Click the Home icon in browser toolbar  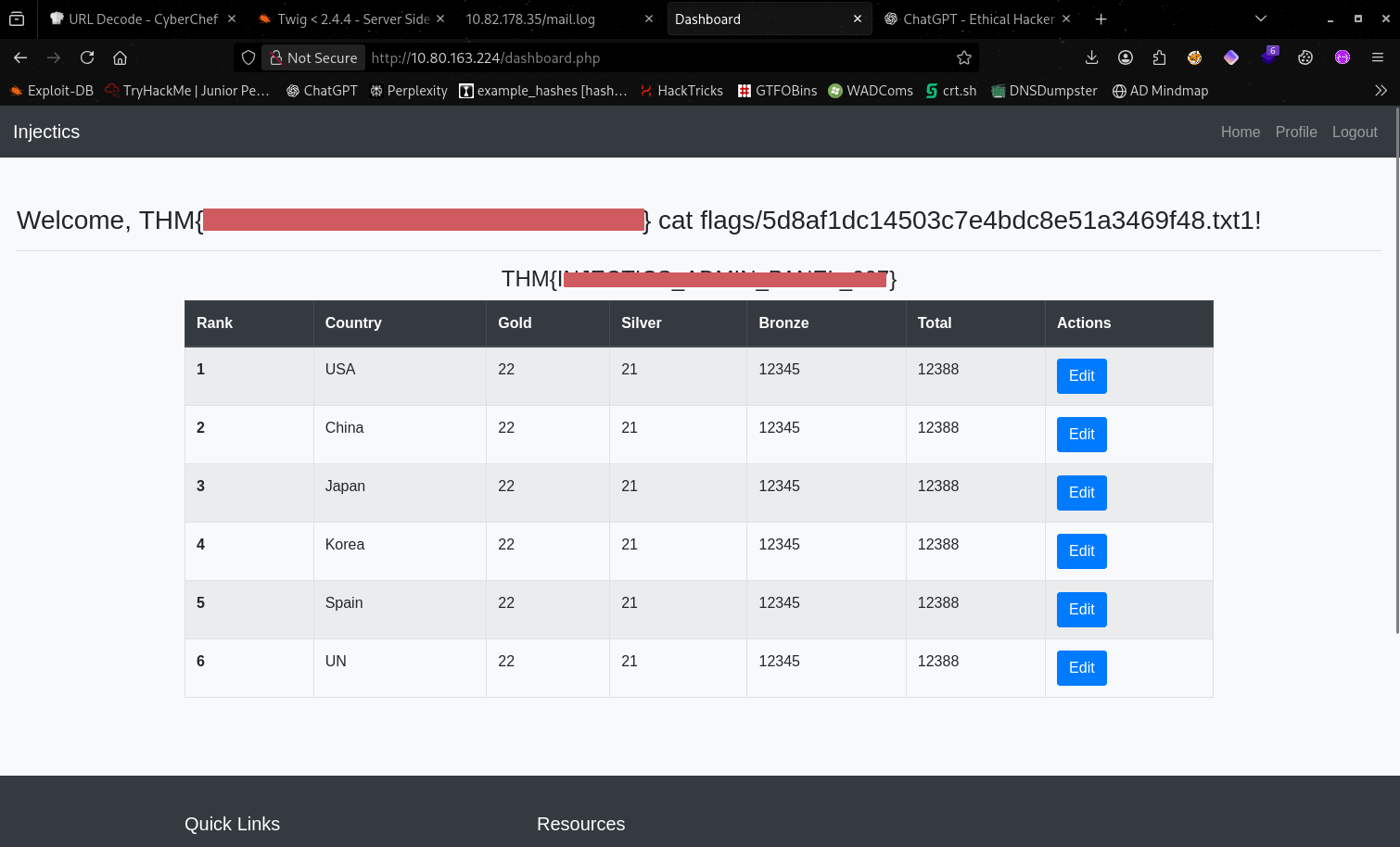click(x=120, y=57)
